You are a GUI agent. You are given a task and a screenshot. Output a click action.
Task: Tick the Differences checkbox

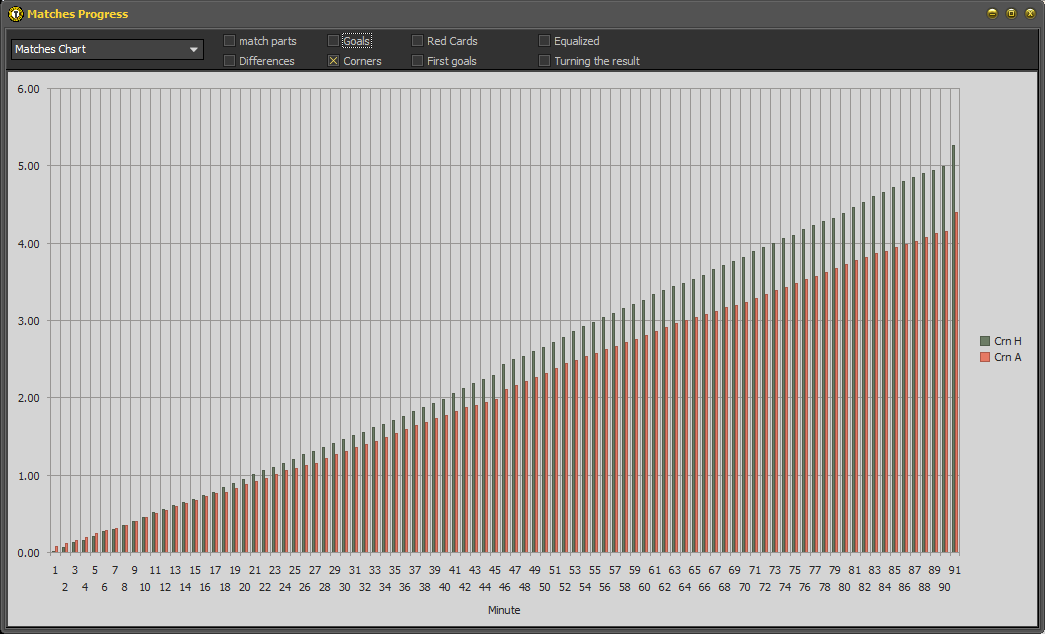[229, 61]
